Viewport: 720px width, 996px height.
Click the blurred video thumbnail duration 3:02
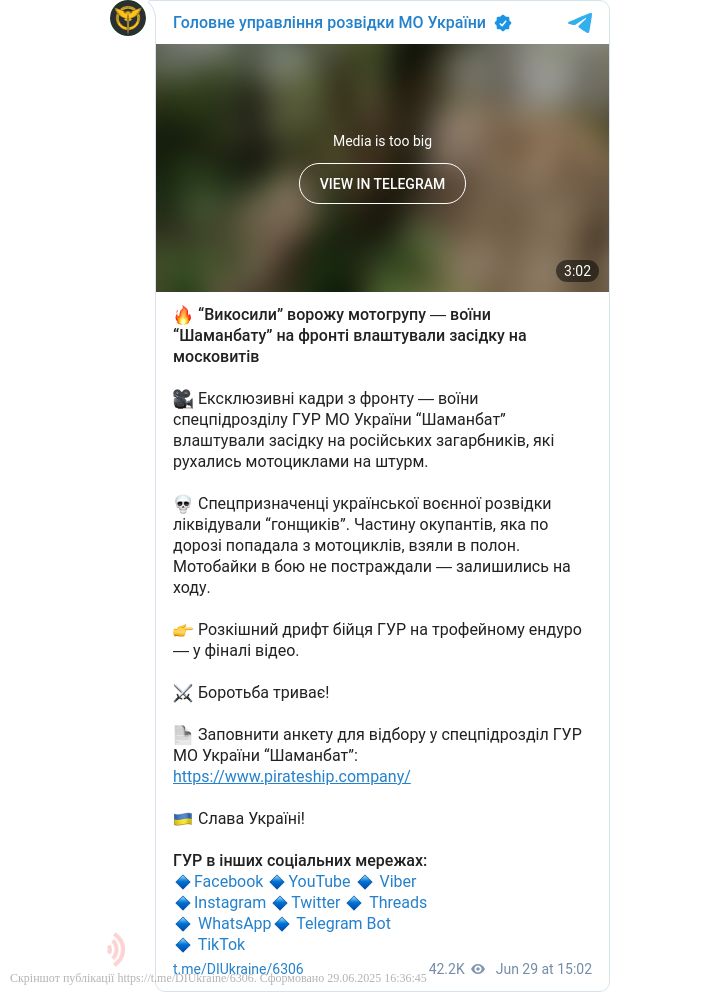click(577, 271)
